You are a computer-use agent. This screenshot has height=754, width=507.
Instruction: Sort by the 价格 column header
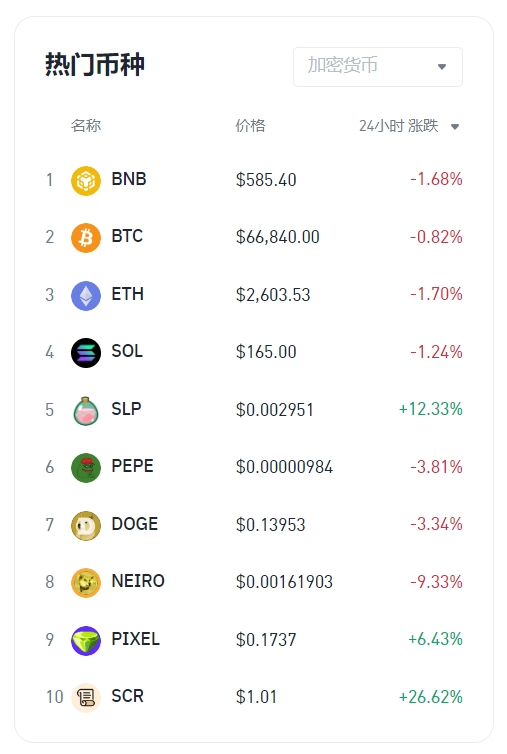[250, 126]
